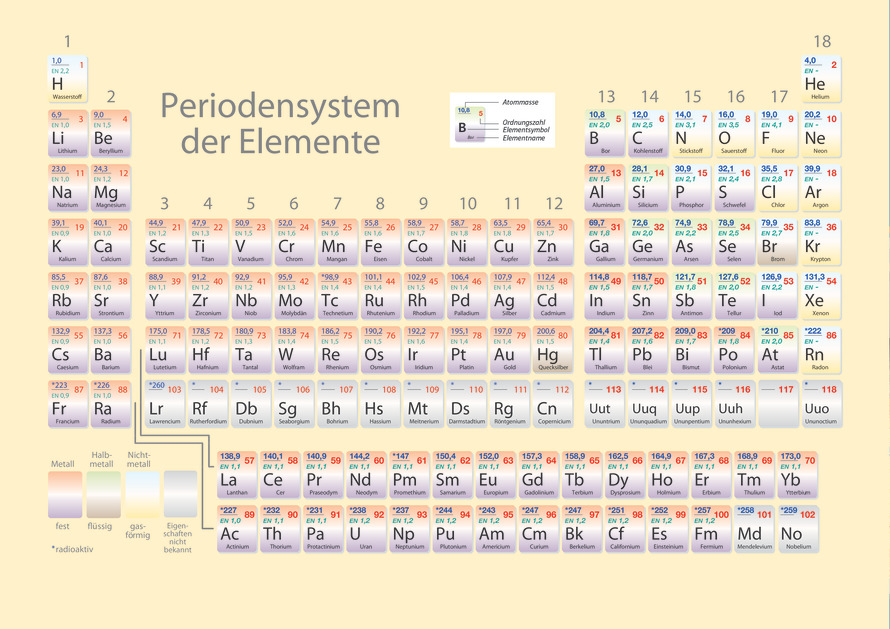Click the Ununoctium (Uuo) tile
The width and height of the screenshot is (890, 629).
(821, 404)
